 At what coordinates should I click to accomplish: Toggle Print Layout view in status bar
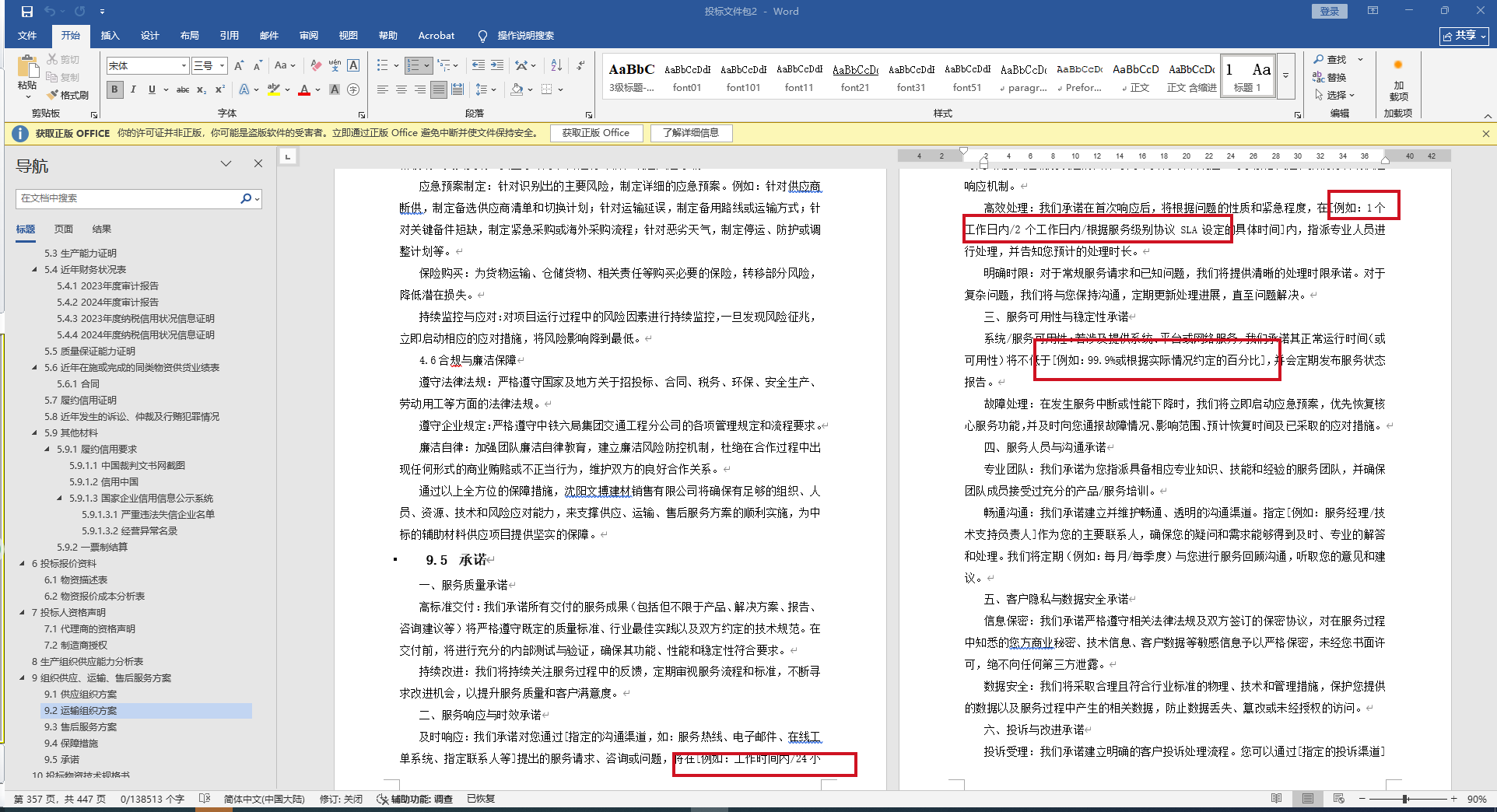tap(1308, 799)
